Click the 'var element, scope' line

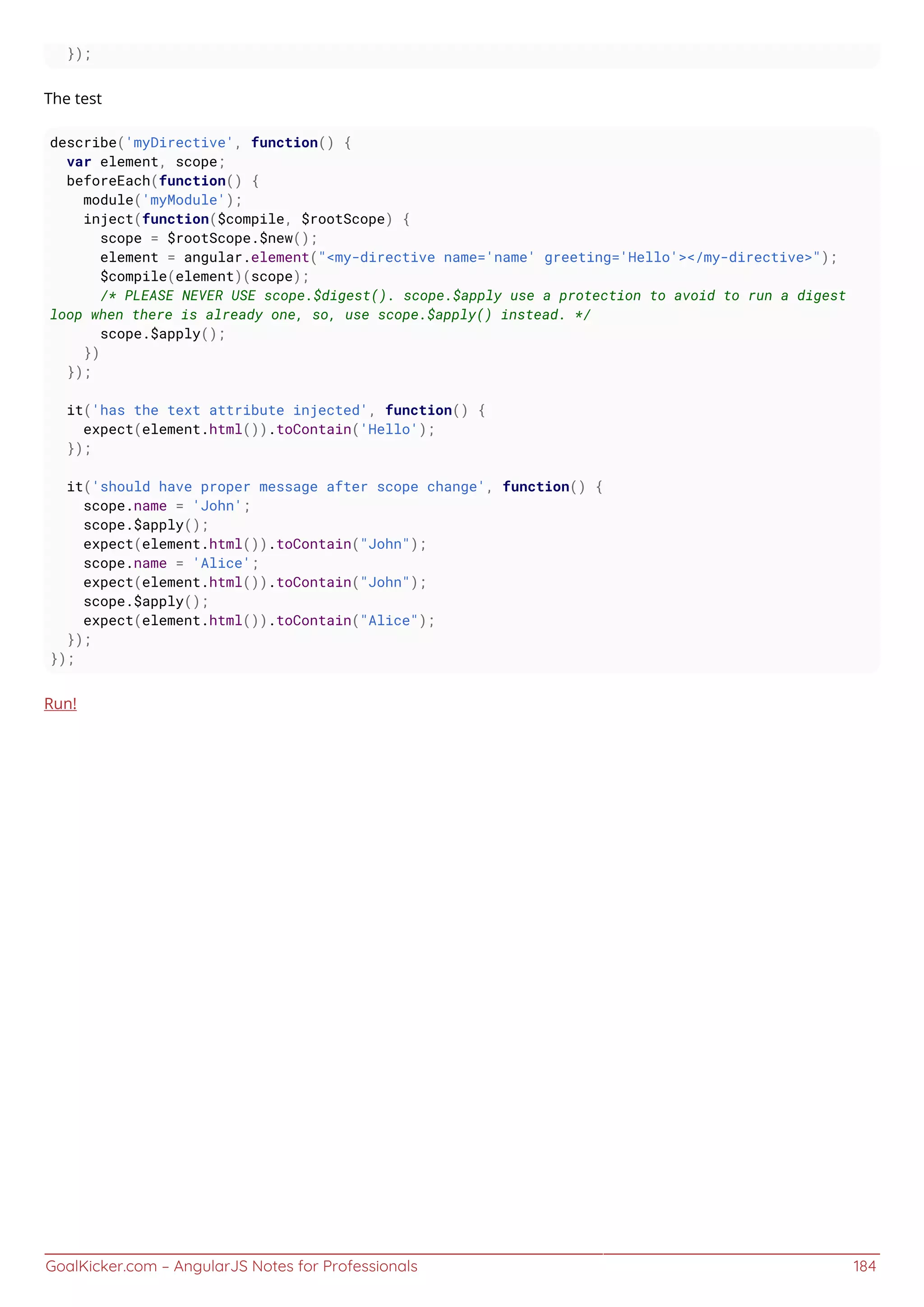[146, 162]
